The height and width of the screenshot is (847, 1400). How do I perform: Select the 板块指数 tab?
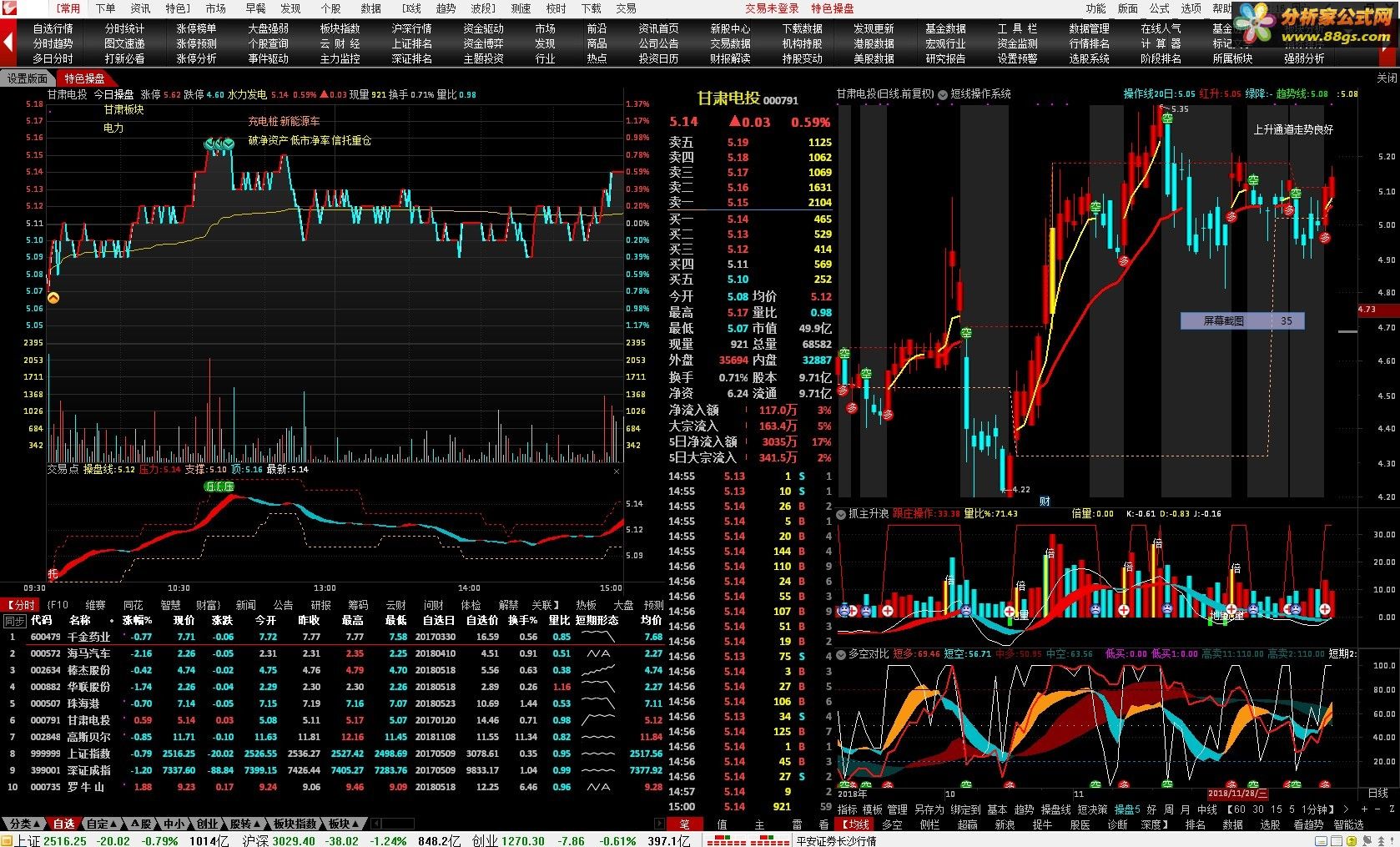coord(295,824)
